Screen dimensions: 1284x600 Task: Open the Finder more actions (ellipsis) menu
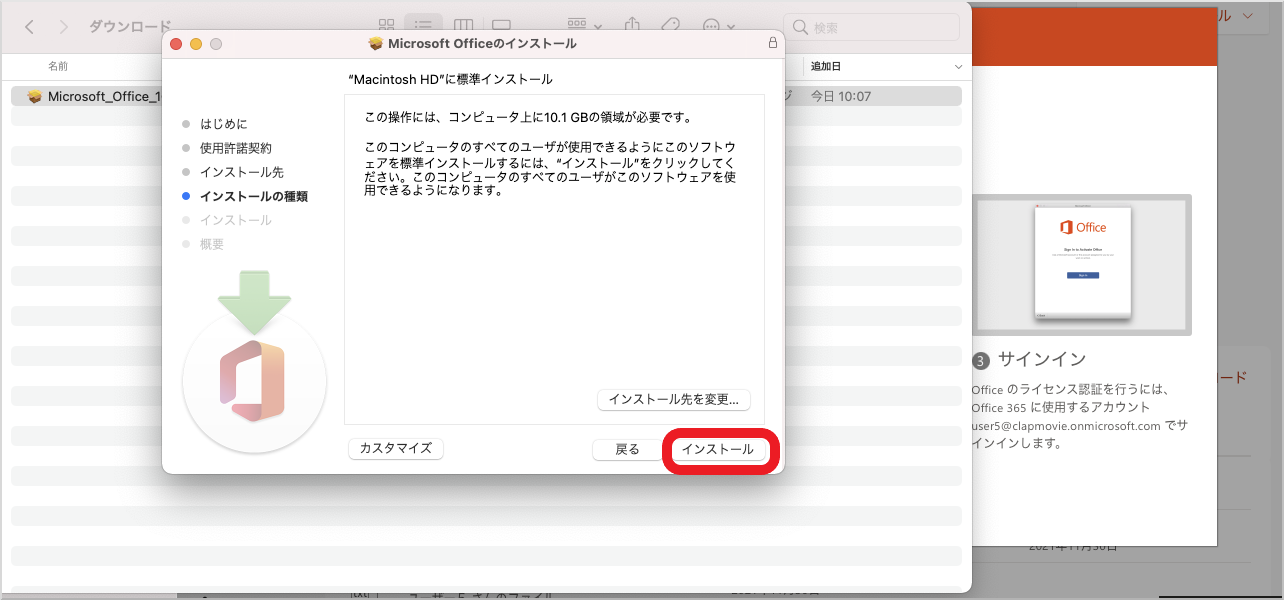(x=719, y=26)
